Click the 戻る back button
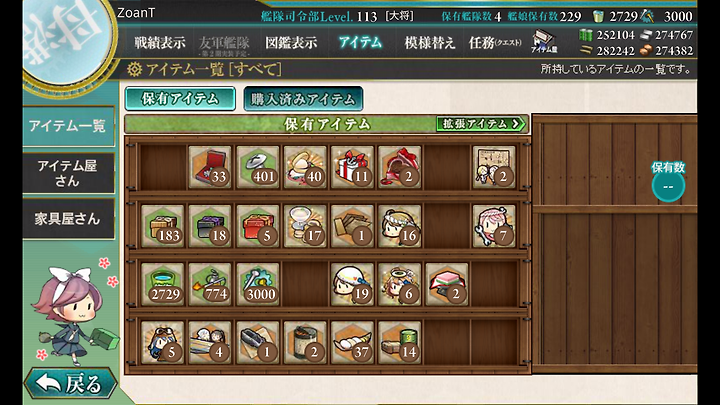This screenshot has height=405, width=720. [x=70, y=383]
